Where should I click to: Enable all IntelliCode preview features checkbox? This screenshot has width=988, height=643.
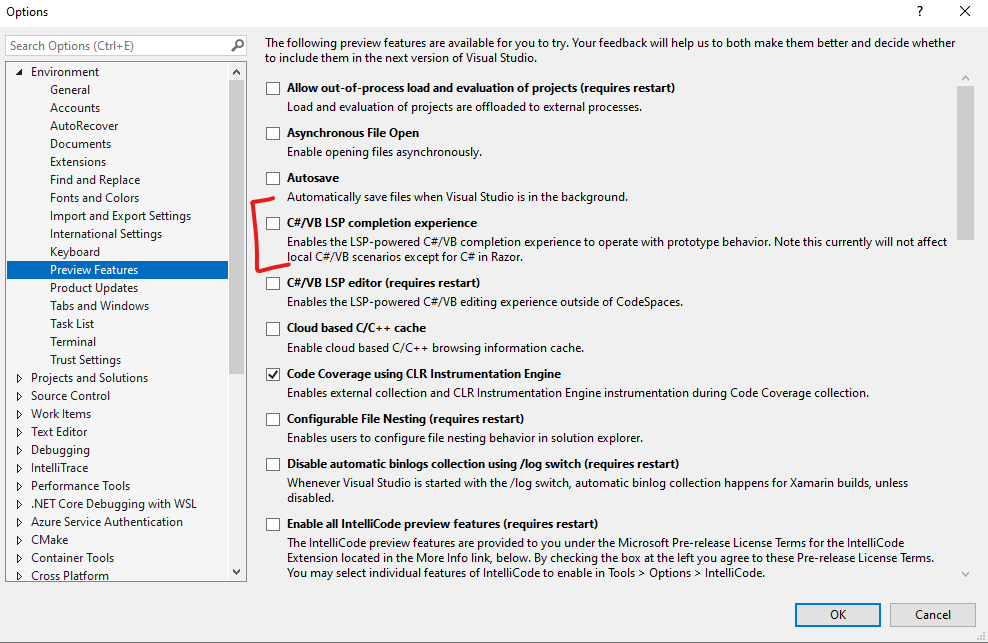[x=273, y=524]
